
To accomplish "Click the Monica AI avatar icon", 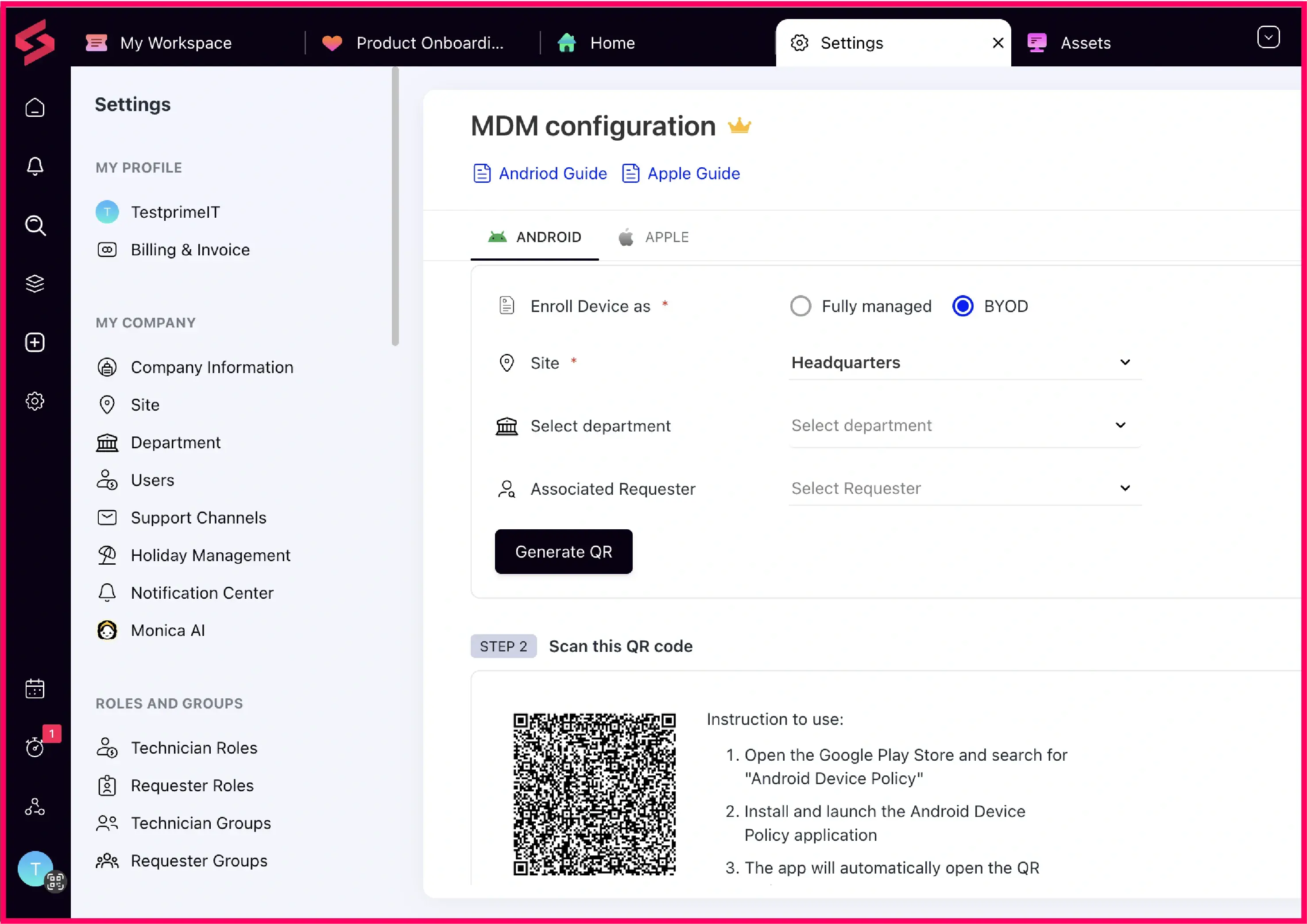I will point(107,631).
